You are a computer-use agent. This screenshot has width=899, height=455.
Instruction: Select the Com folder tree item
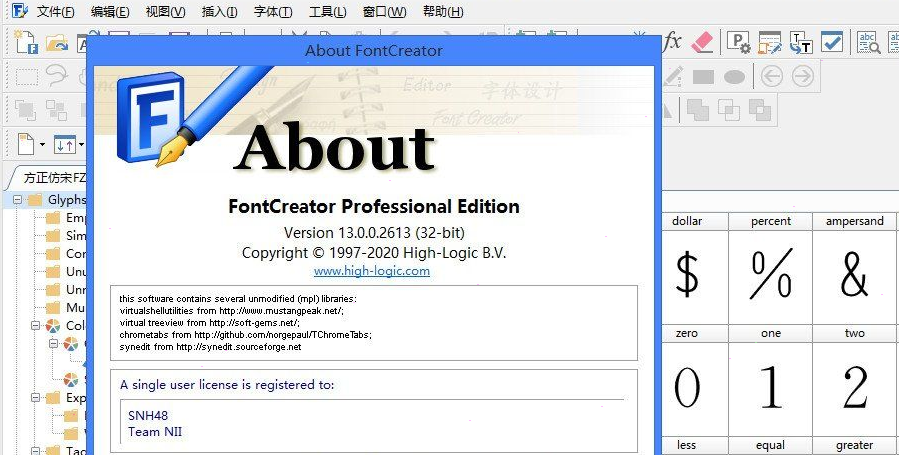click(65, 253)
